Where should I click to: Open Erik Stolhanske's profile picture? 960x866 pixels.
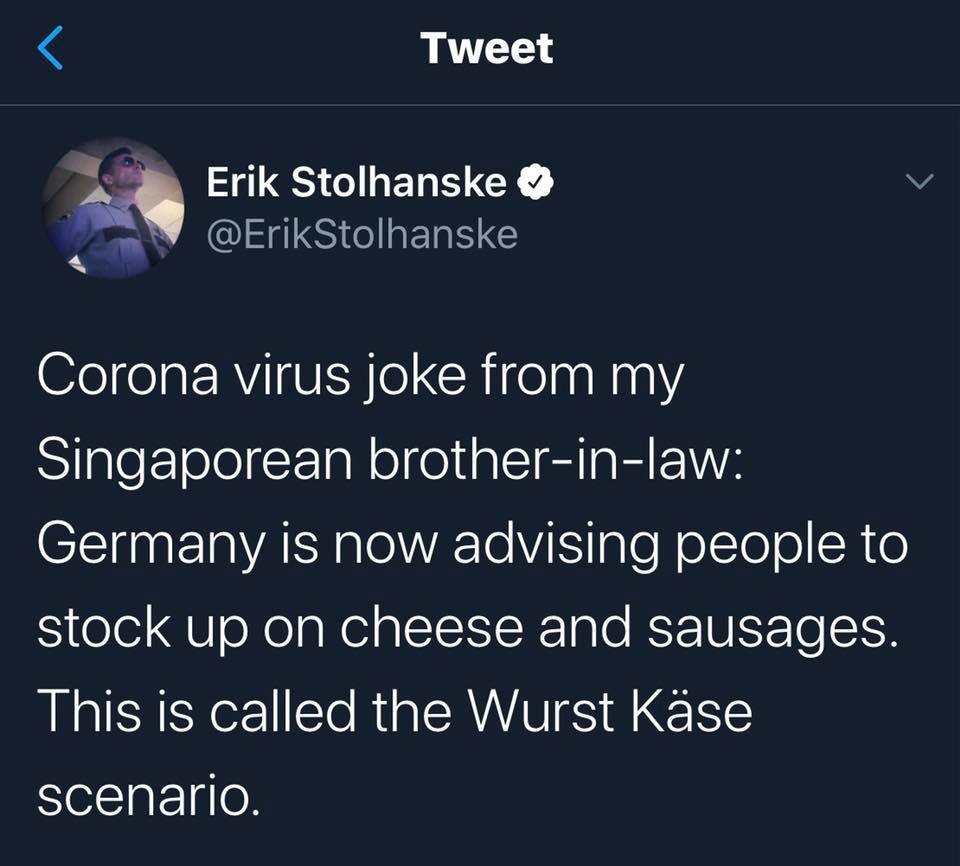[x=113, y=208]
